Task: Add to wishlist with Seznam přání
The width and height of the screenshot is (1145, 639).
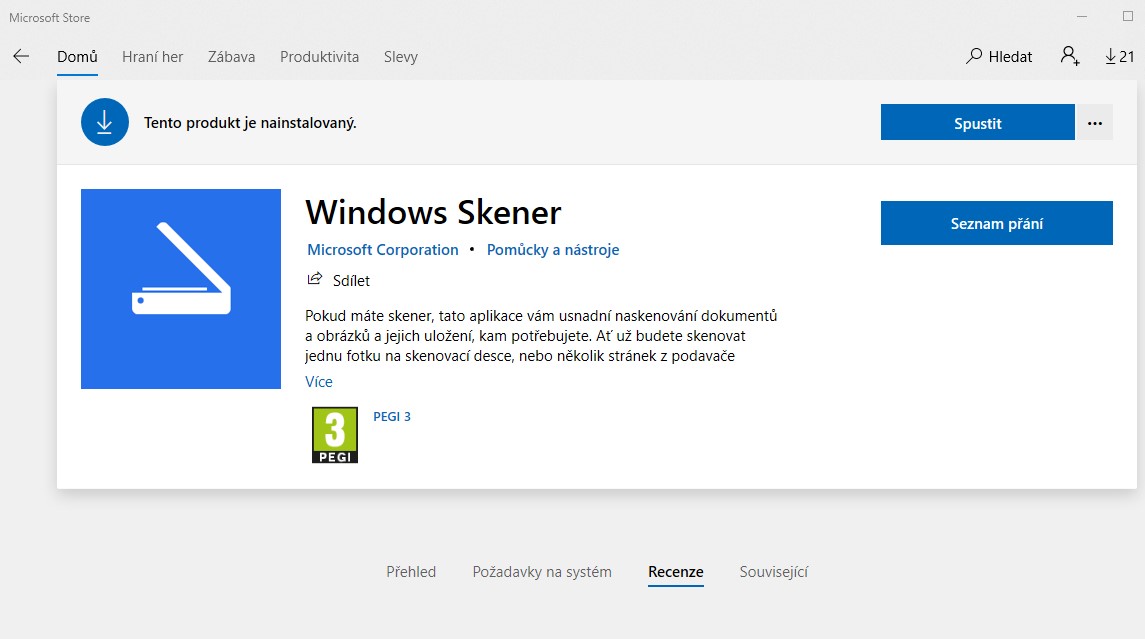Action: (x=996, y=223)
